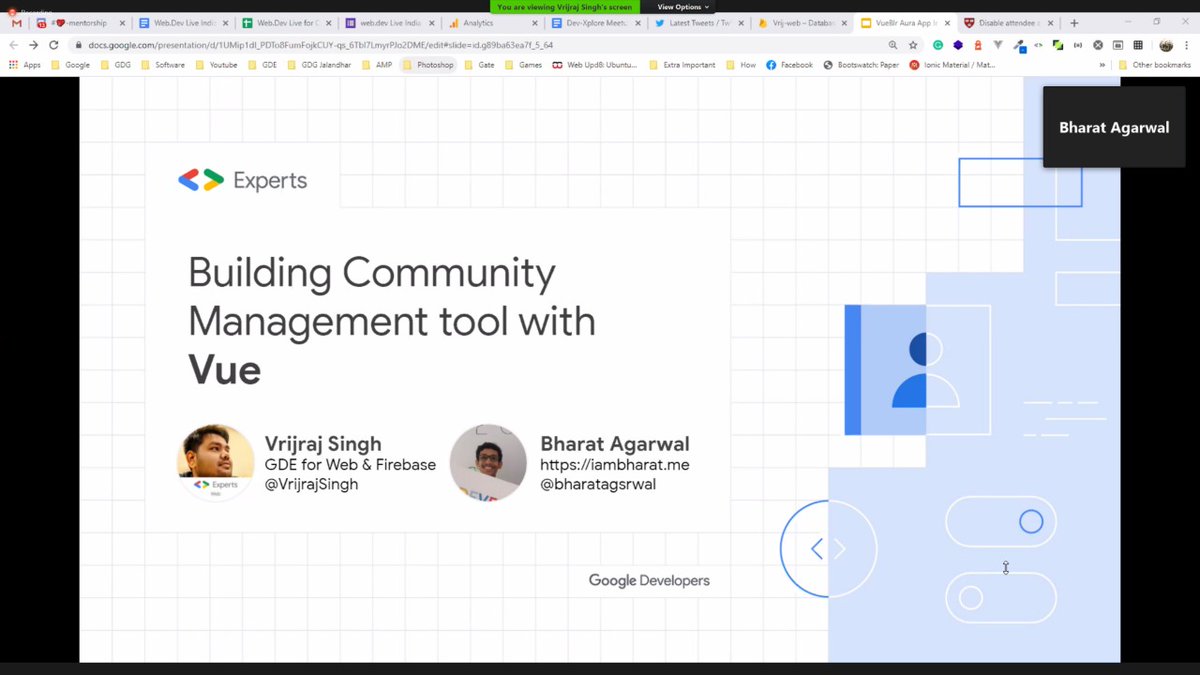
Task: Click the @VrijrajSingh handle on slide
Action: tap(311, 484)
